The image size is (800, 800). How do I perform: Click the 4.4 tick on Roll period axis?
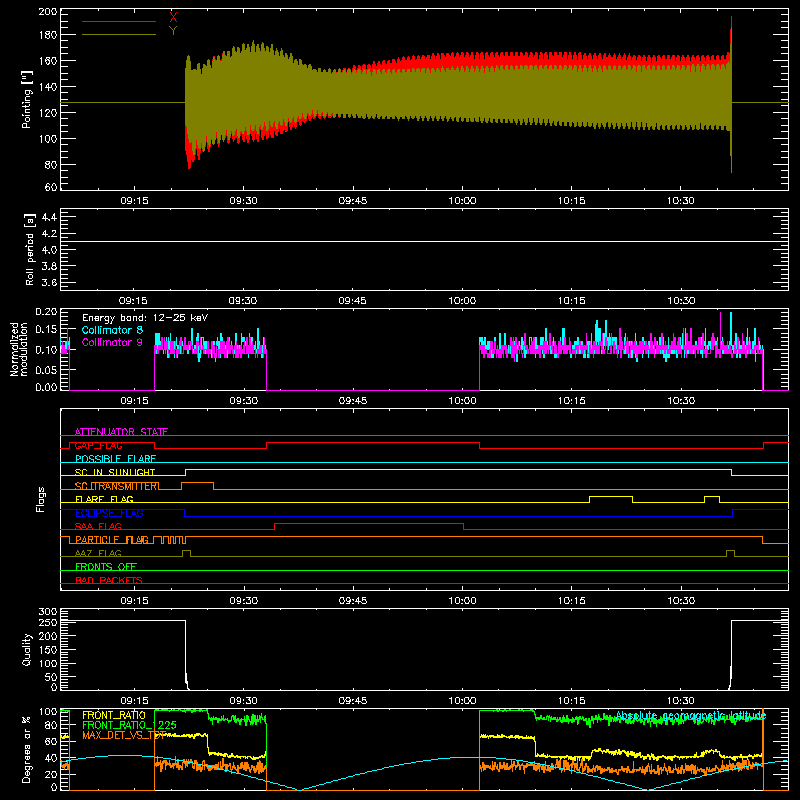point(49,217)
